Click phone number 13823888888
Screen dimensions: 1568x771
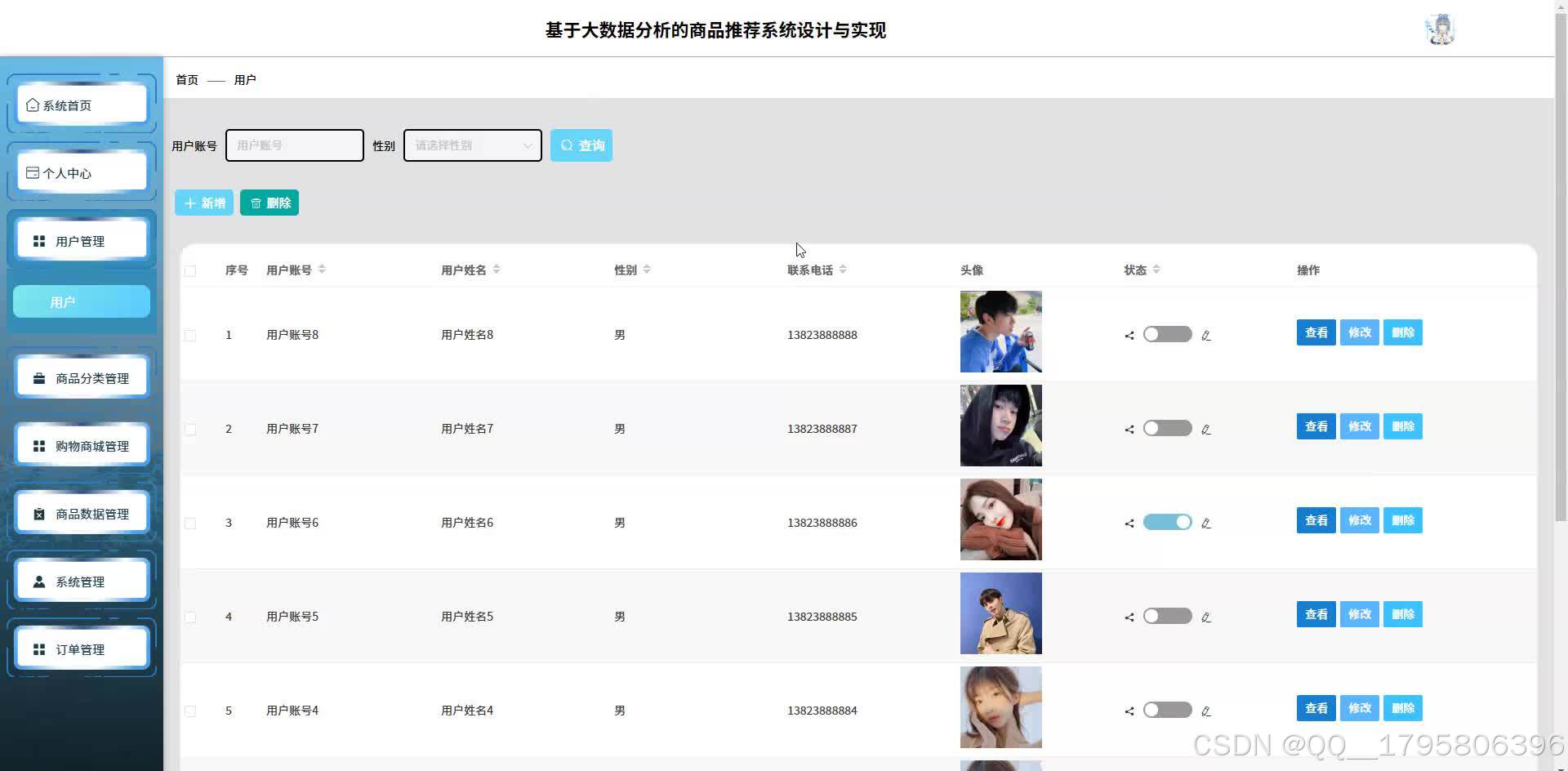tap(822, 335)
